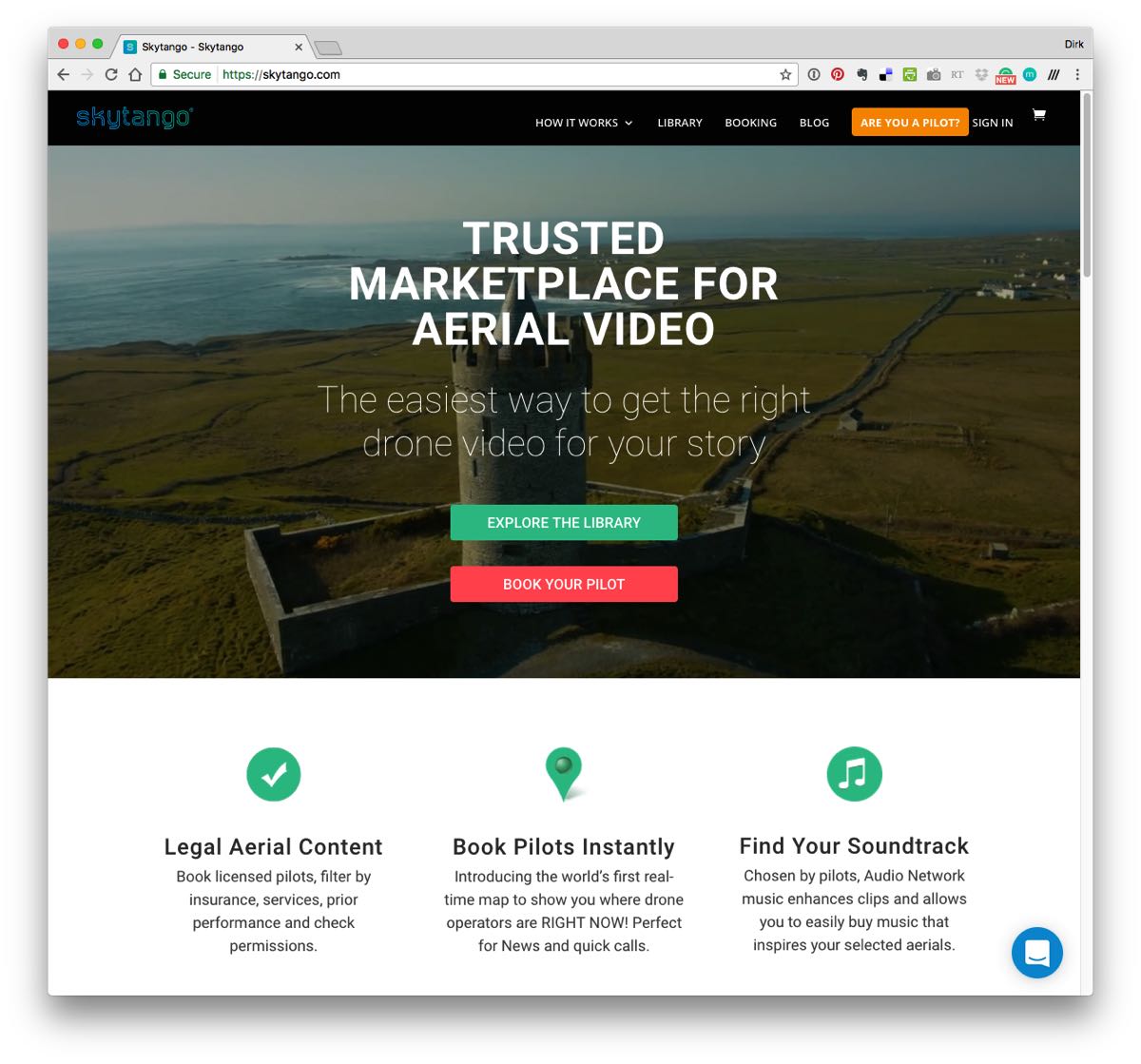1141x1064 pixels.
Task: Click the address bar showing skytango.com
Action: click(x=473, y=74)
